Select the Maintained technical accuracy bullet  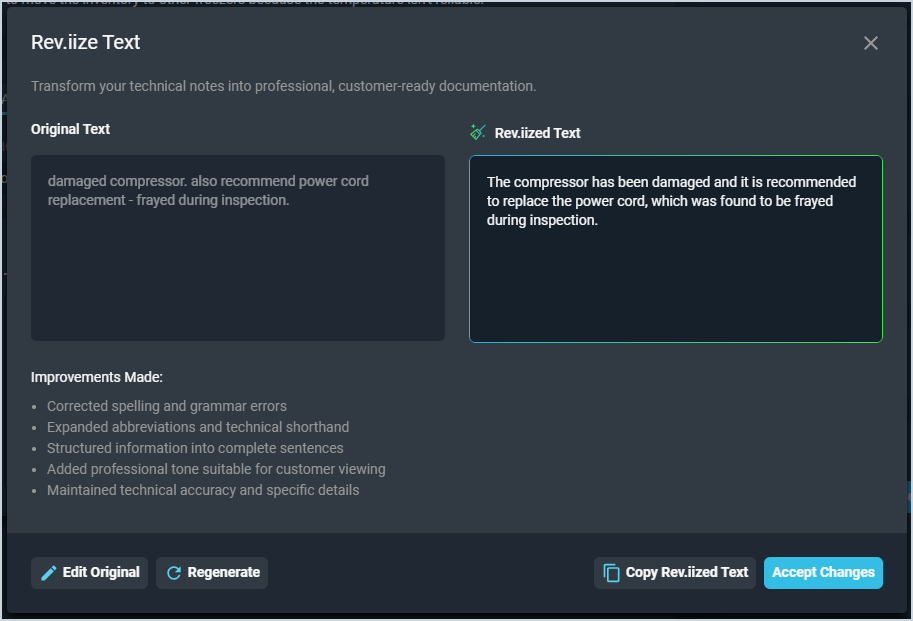coord(203,490)
